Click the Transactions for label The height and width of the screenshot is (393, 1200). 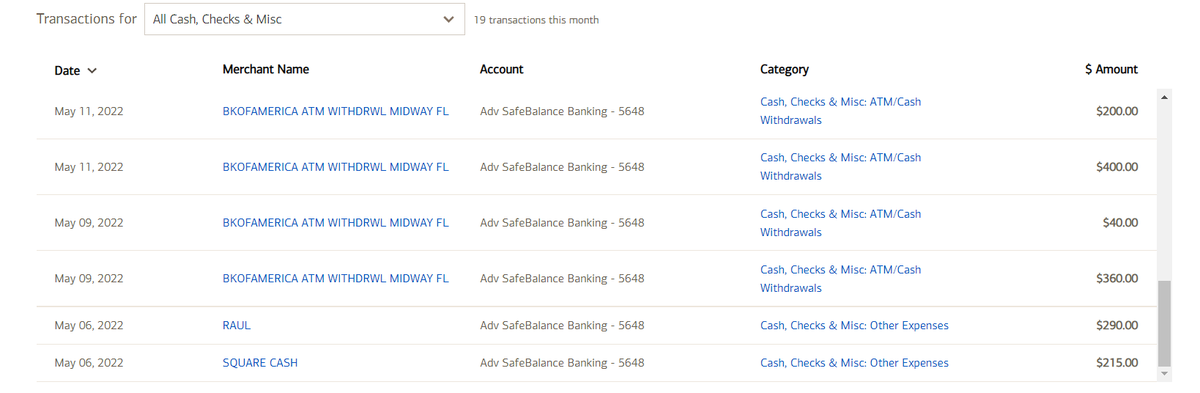tap(87, 19)
